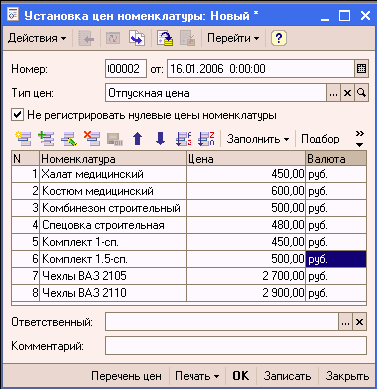The width and height of the screenshot is (377, 389).
Task: Click into the Комментарий input field
Action: click(236, 345)
